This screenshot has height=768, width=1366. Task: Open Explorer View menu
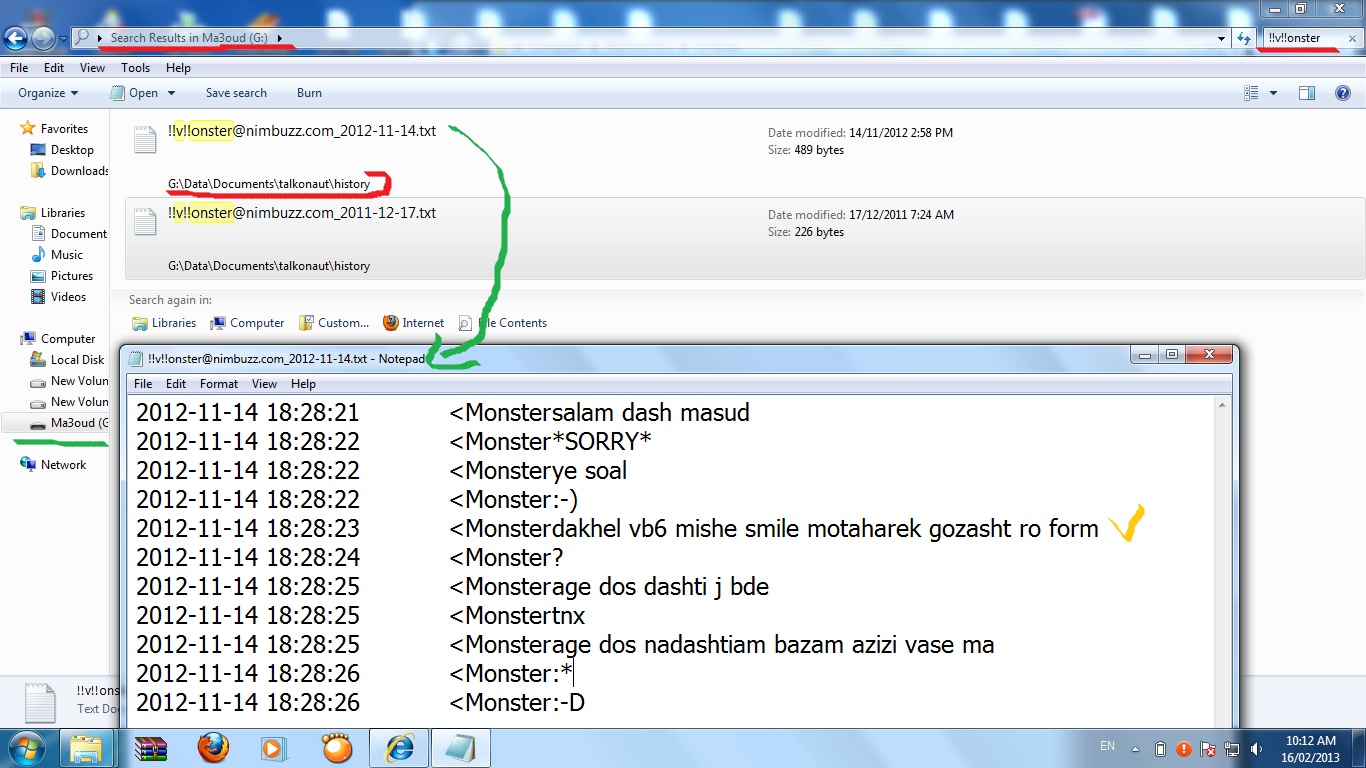(93, 68)
